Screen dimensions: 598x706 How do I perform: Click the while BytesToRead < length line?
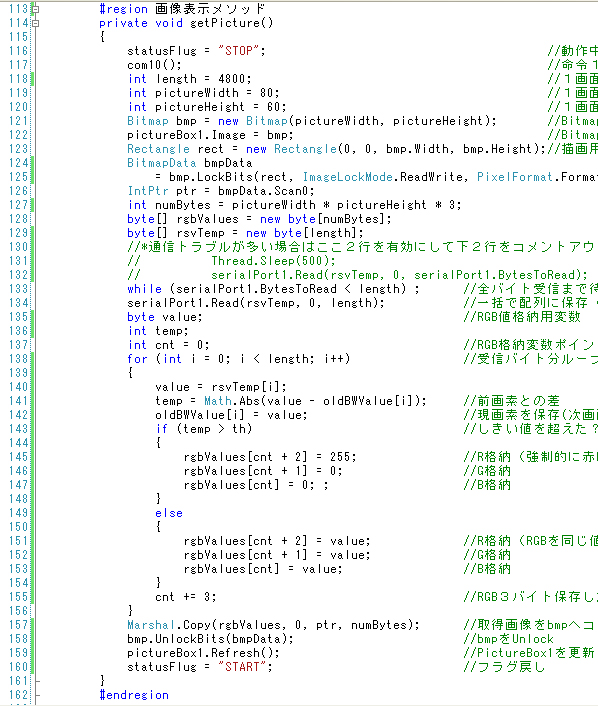pyautogui.click(x=273, y=289)
